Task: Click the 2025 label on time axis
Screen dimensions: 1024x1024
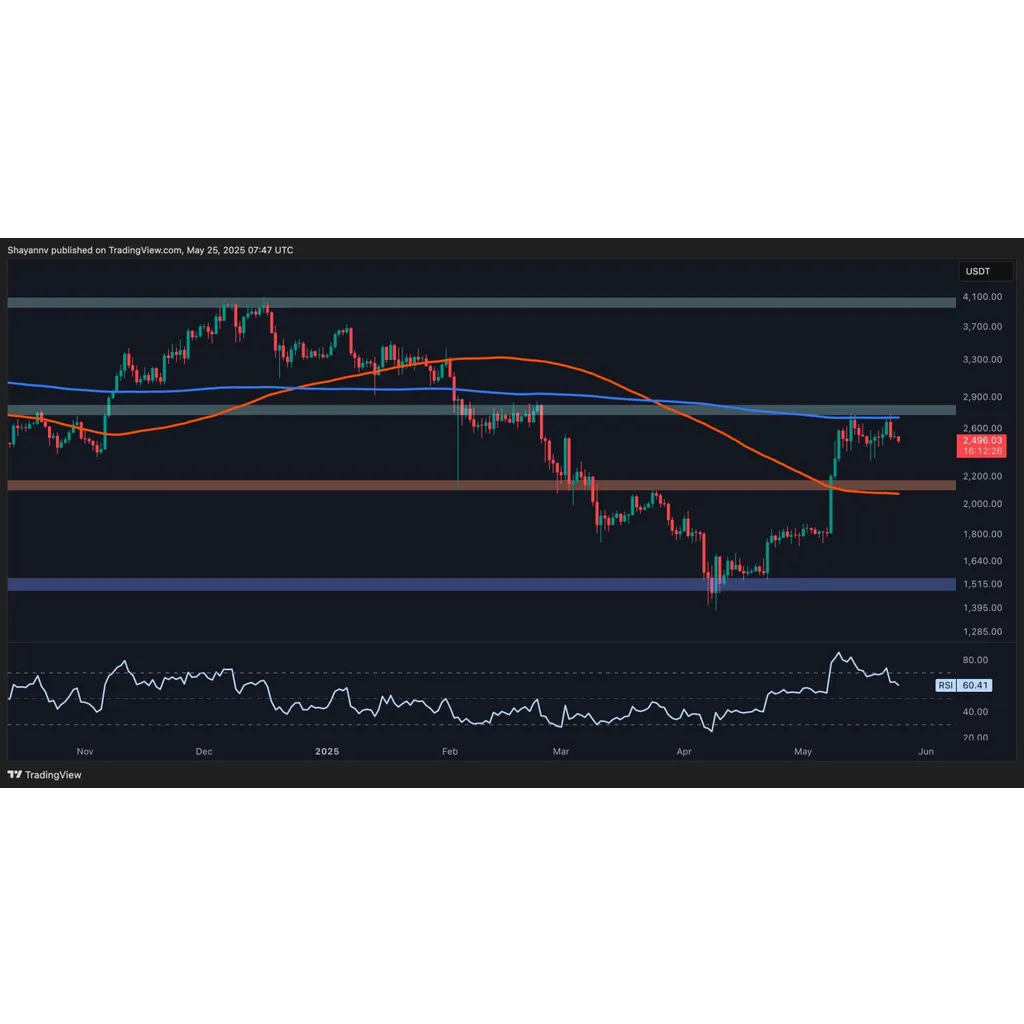Action: [x=327, y=751]
